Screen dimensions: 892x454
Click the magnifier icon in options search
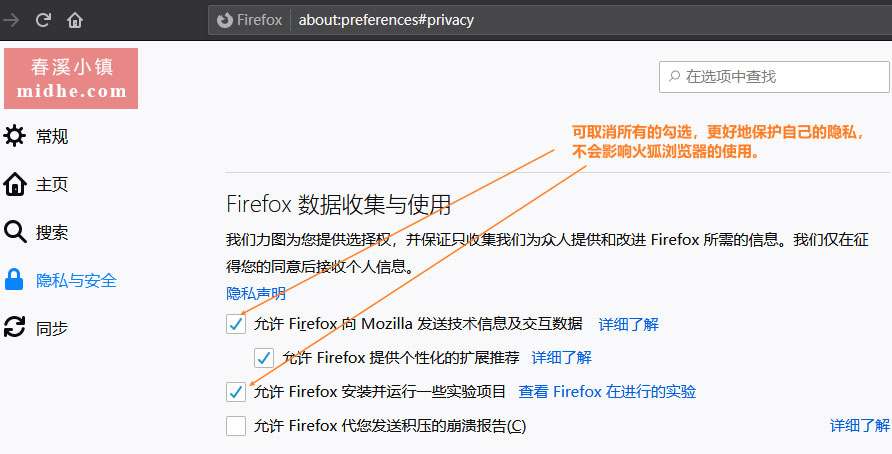[x=675, y=76]
